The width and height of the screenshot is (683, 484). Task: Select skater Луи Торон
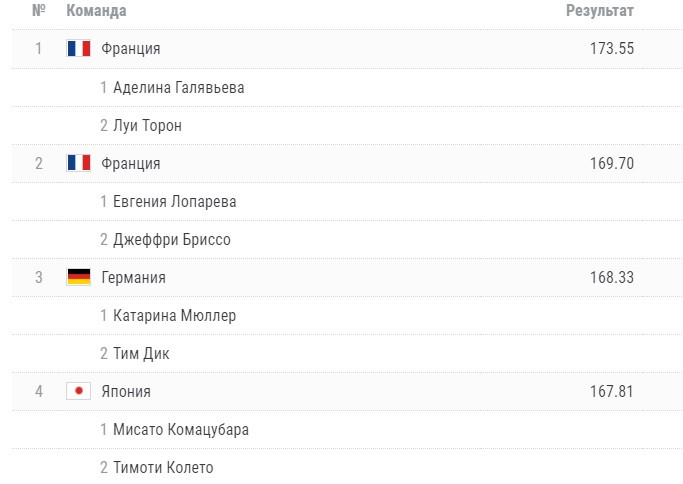coord(147,125)
